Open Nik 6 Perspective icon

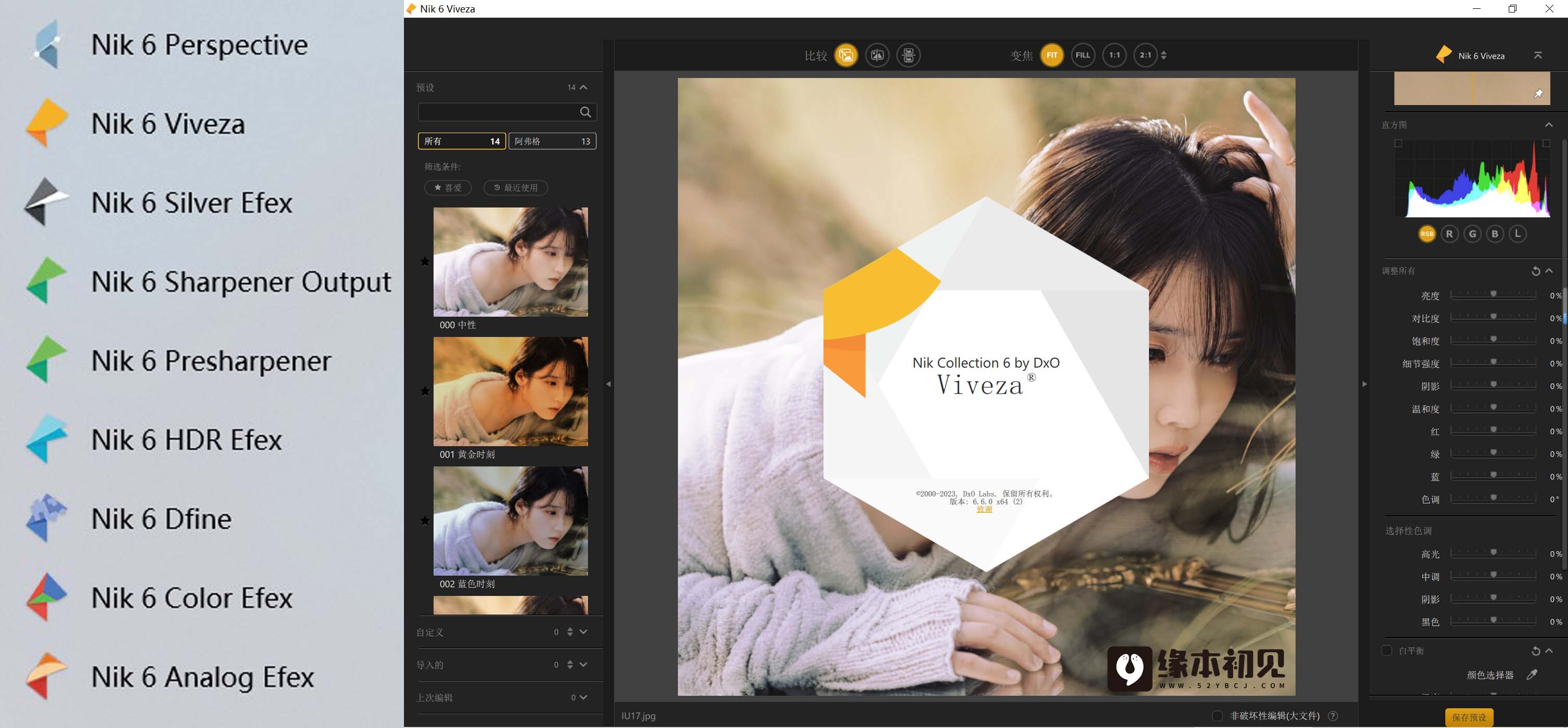pos(47,44)
